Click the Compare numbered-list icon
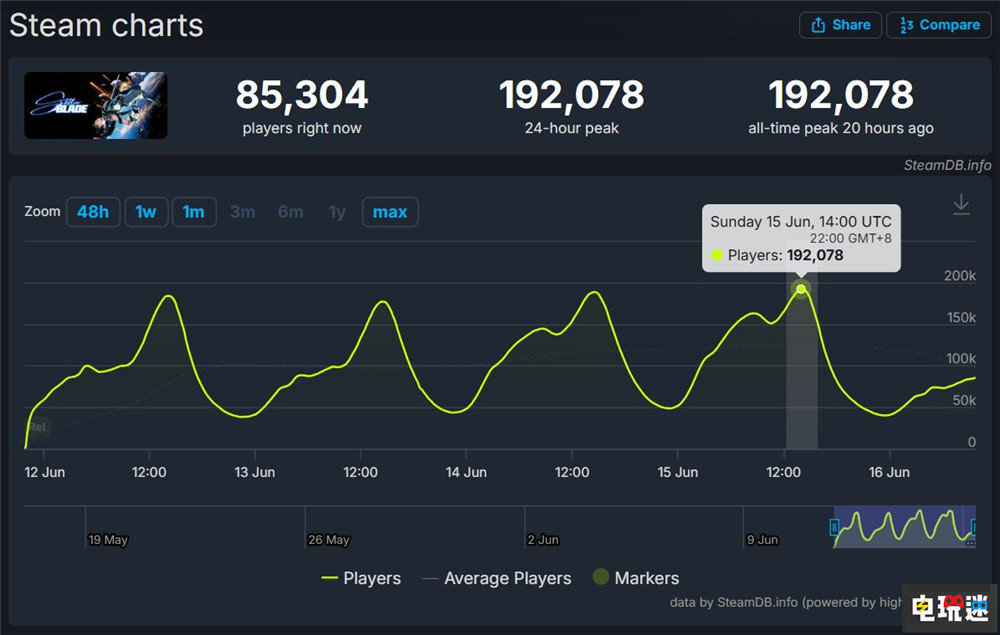The width and height of the screenshot is (1000, 635). [908, 25]
